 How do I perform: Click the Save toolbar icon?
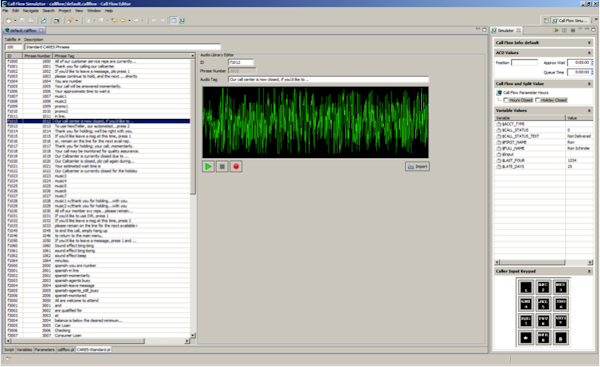(x=22, y=20)
